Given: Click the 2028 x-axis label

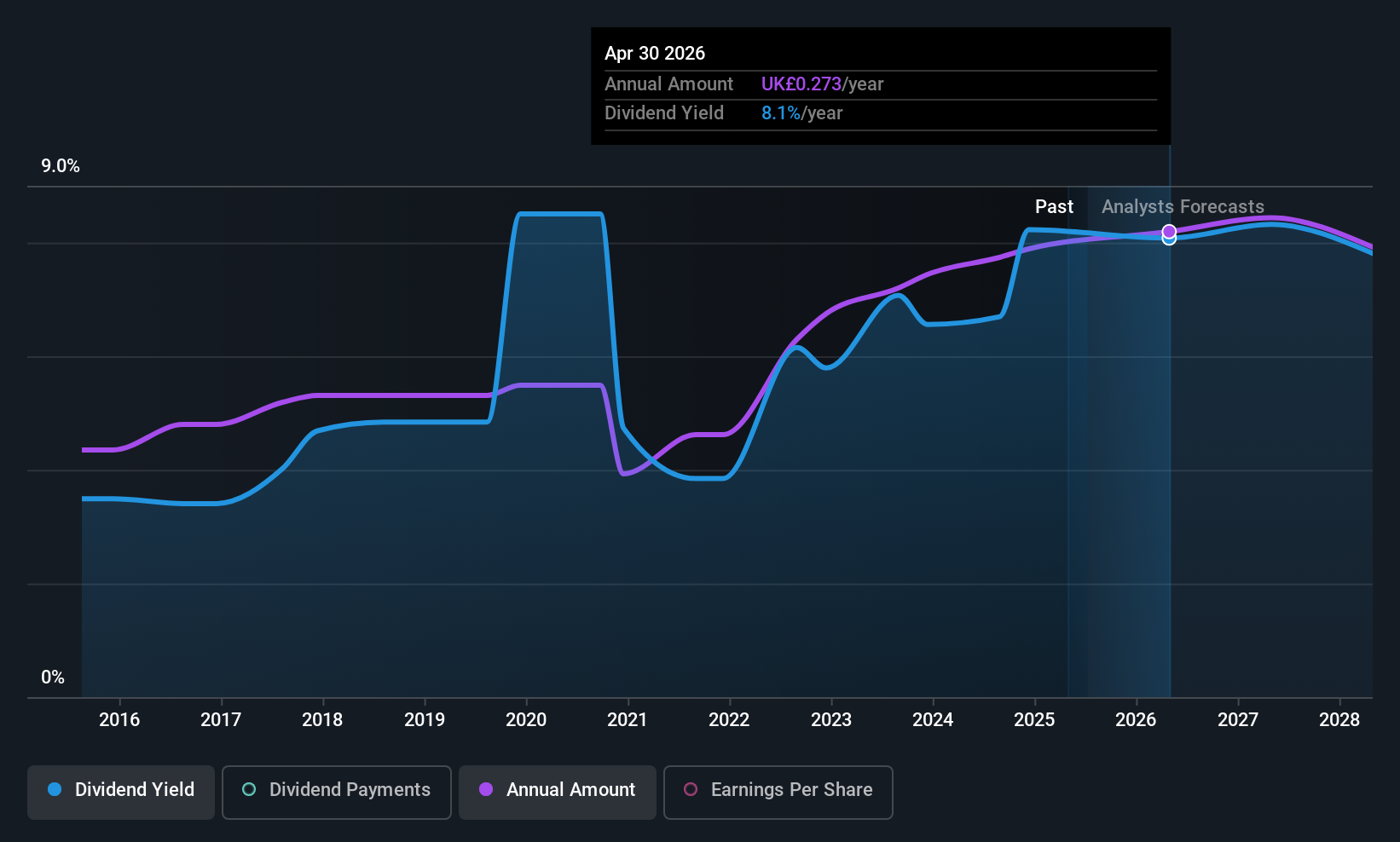Looking at the screenshot, I should pos(1339,719).
